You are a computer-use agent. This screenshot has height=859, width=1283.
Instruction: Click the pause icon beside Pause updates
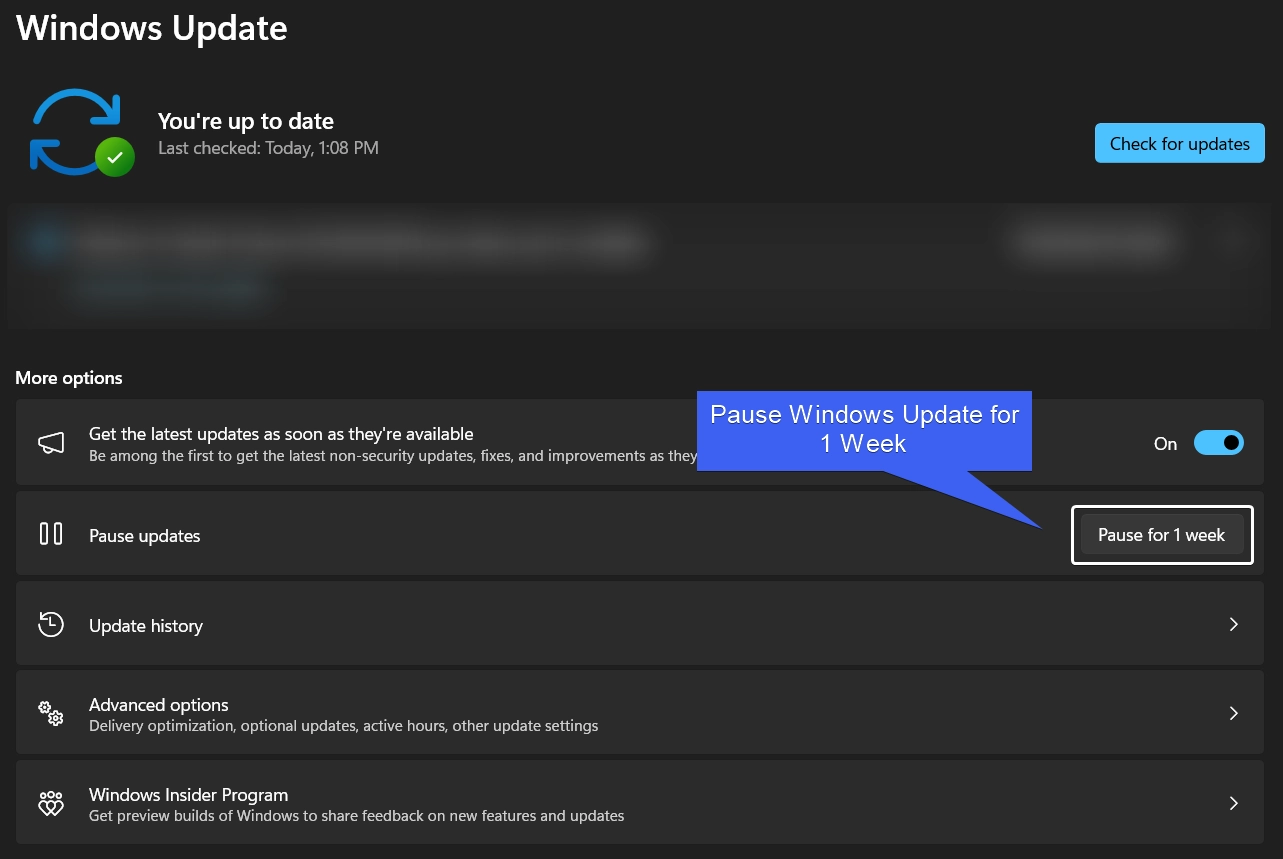(x=51, y=534)
